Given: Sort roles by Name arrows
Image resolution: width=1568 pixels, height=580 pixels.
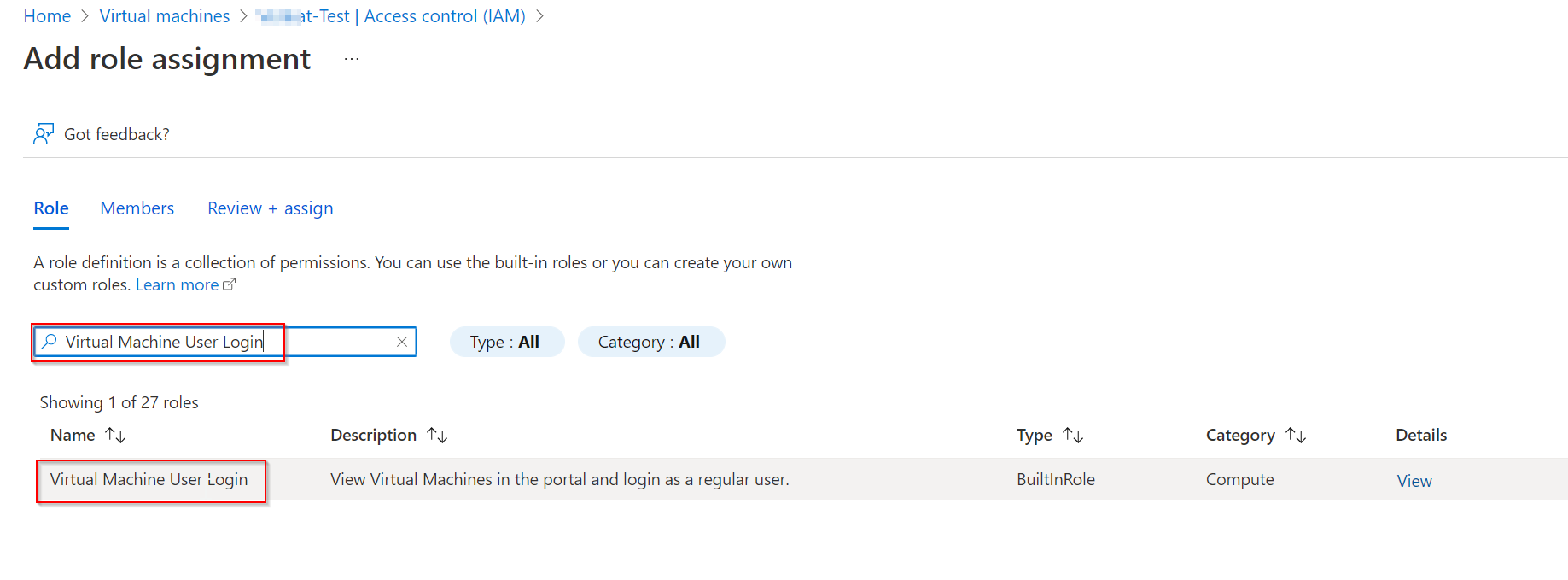Looking at the screenshot, I should coord(115,436).
